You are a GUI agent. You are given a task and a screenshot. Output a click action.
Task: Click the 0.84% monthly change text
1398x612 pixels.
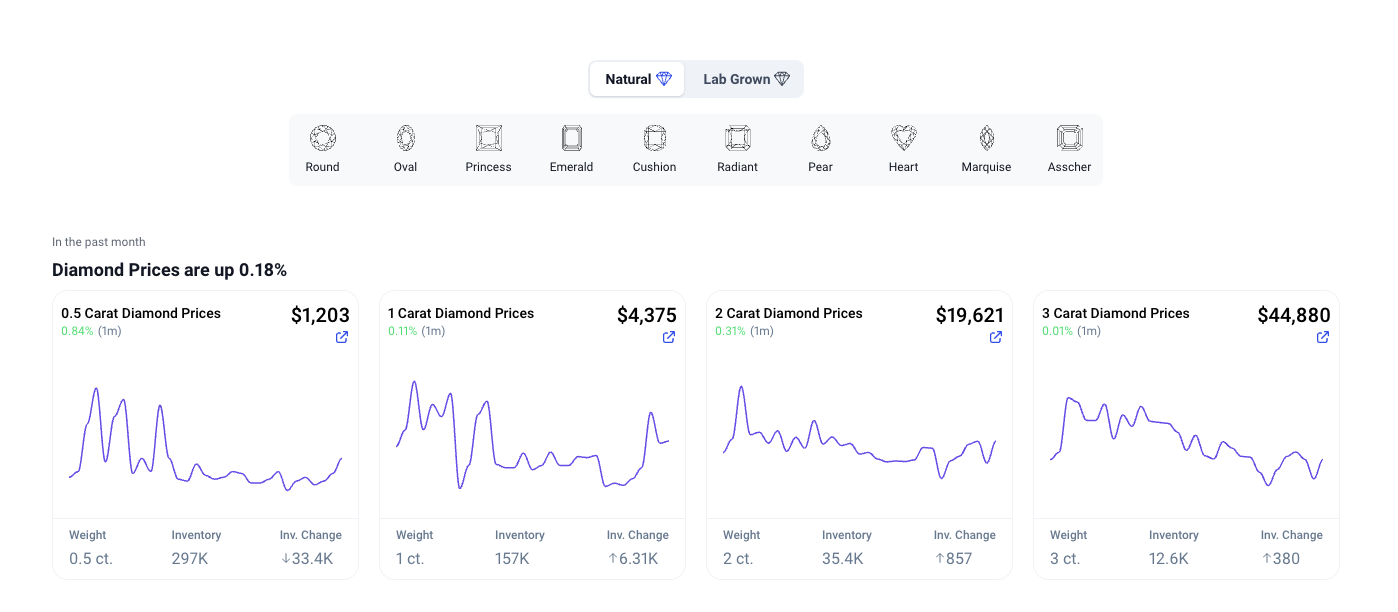(x=77, y=331)
